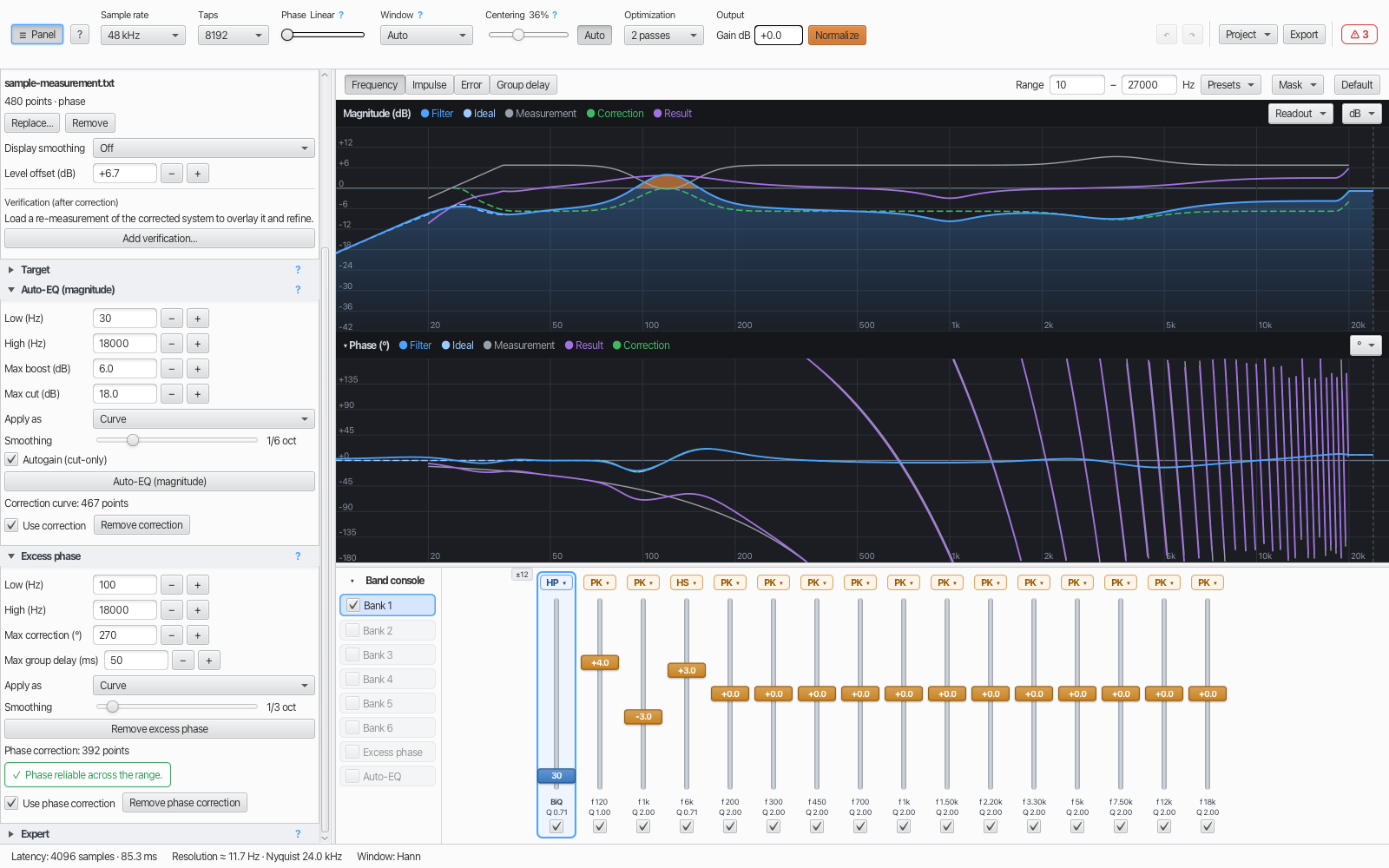Decrease Auto-EQ Low Hz with minus
The width and height of the screenshot is (1389, 868).
(x=172, y=319)
